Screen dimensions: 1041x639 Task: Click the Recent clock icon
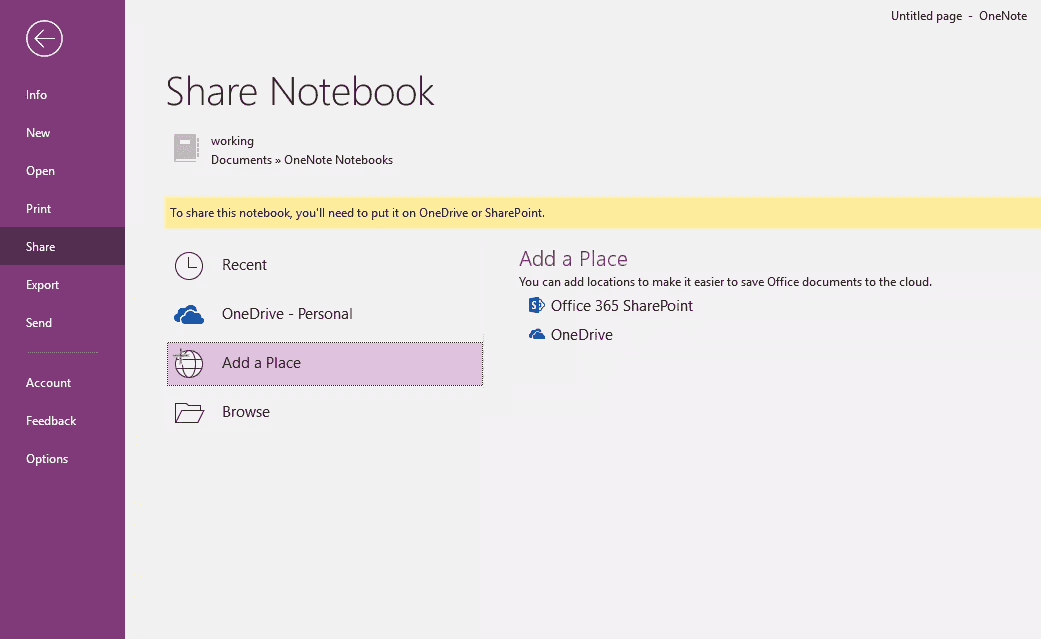pos(189,265)
